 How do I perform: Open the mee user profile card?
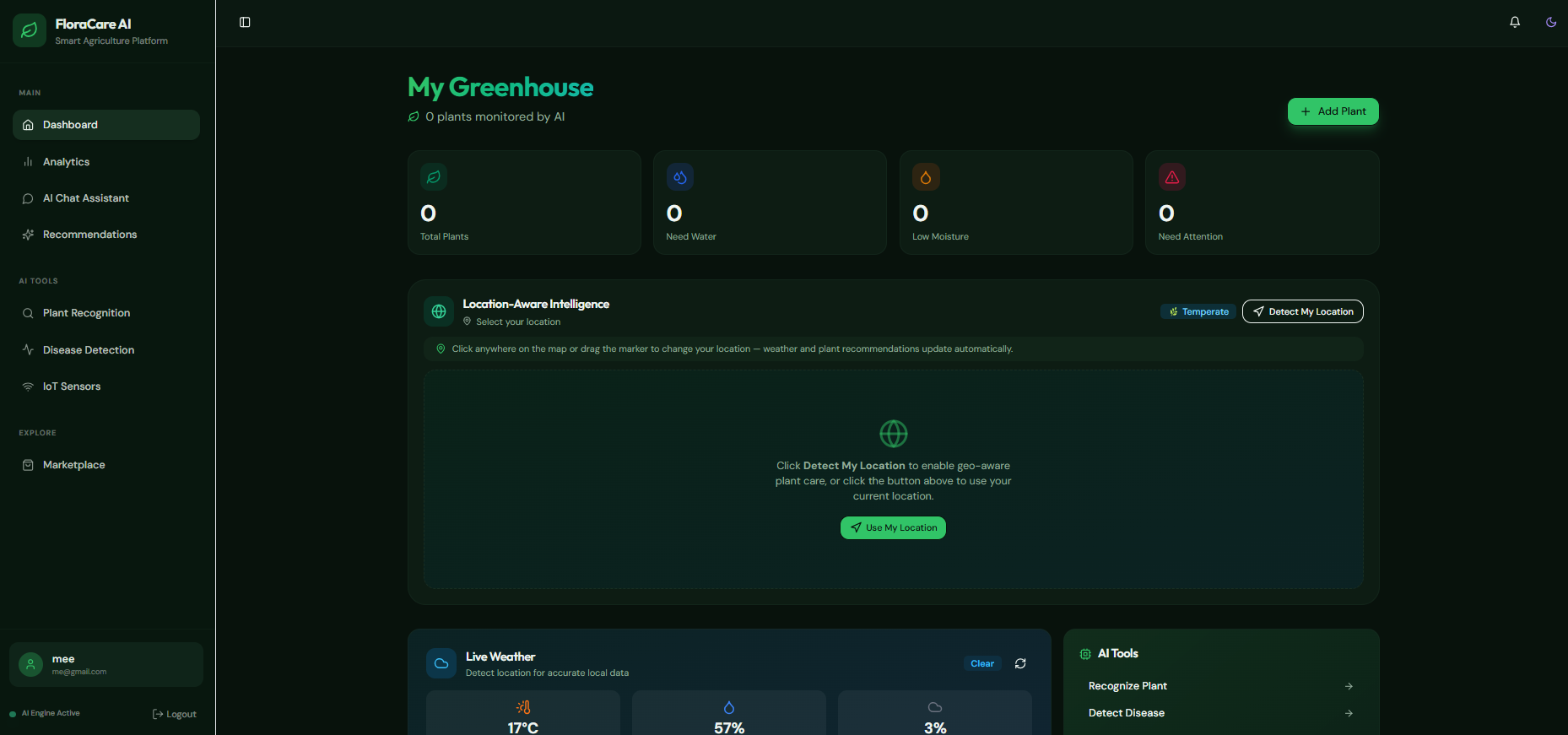click(x=106, y=665)
